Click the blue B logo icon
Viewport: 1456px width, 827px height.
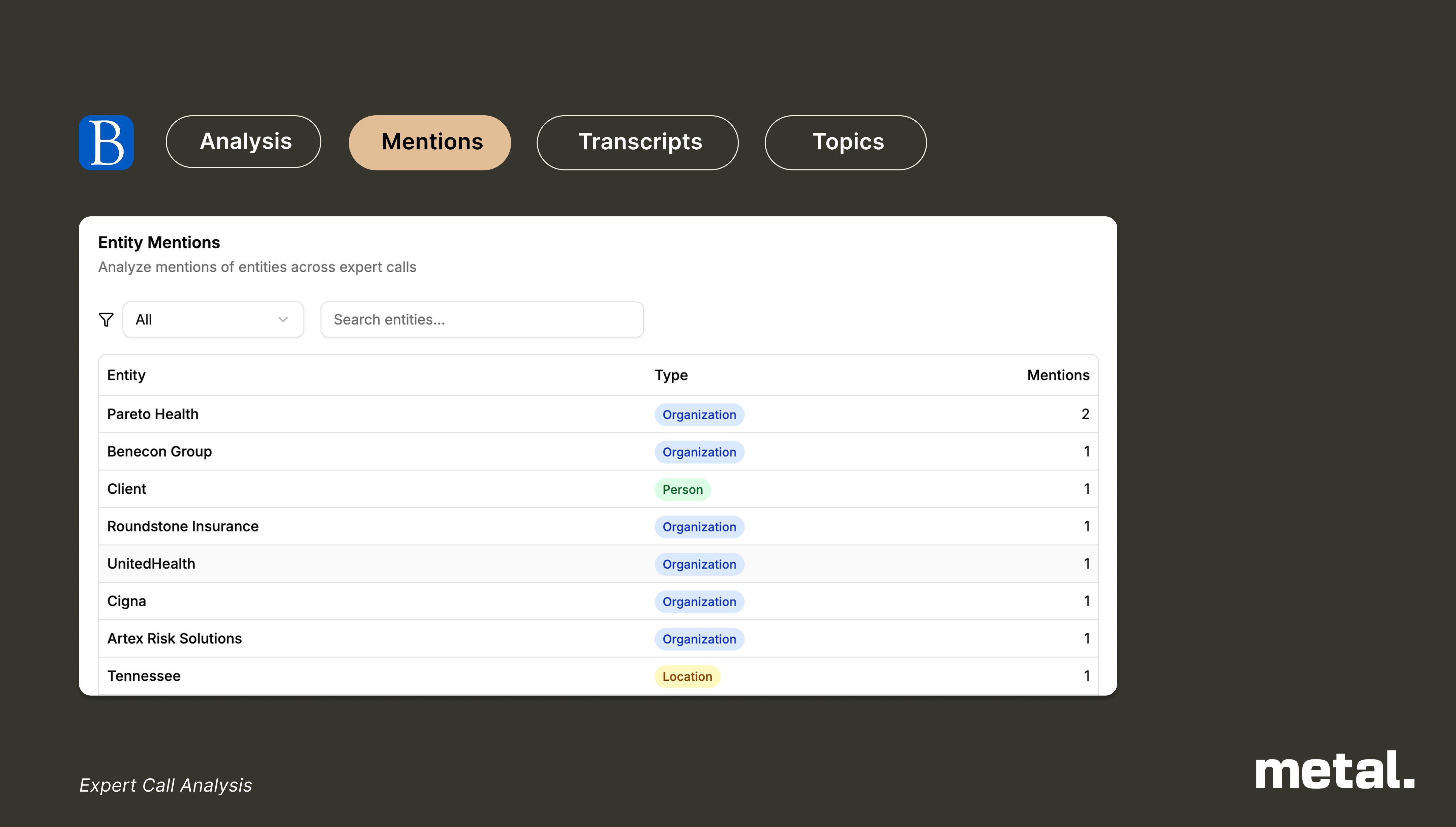tap(106, 143)
